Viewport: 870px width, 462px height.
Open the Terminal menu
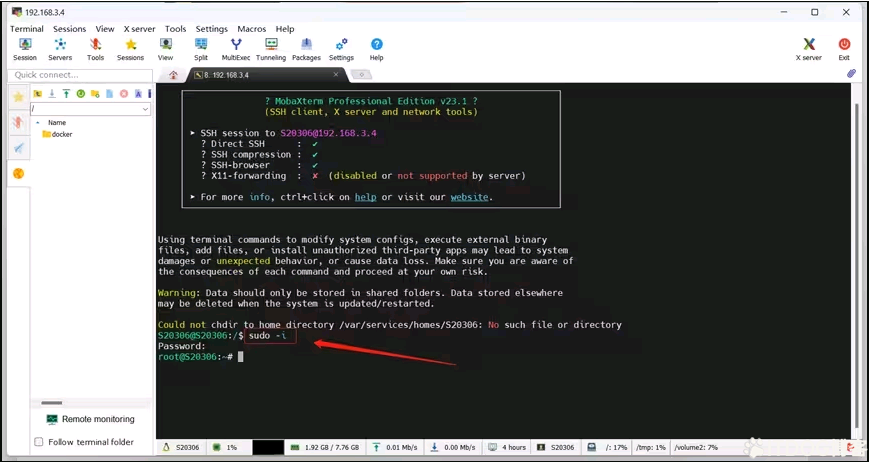tap(27, 29)
